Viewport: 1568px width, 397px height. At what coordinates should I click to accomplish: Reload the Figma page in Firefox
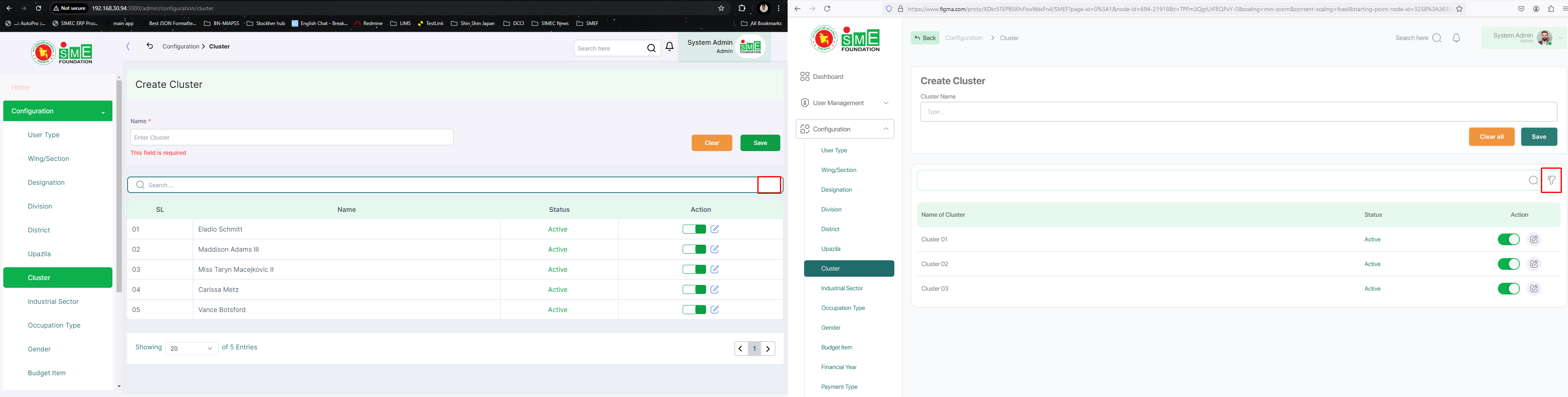(x=827, y=9)
